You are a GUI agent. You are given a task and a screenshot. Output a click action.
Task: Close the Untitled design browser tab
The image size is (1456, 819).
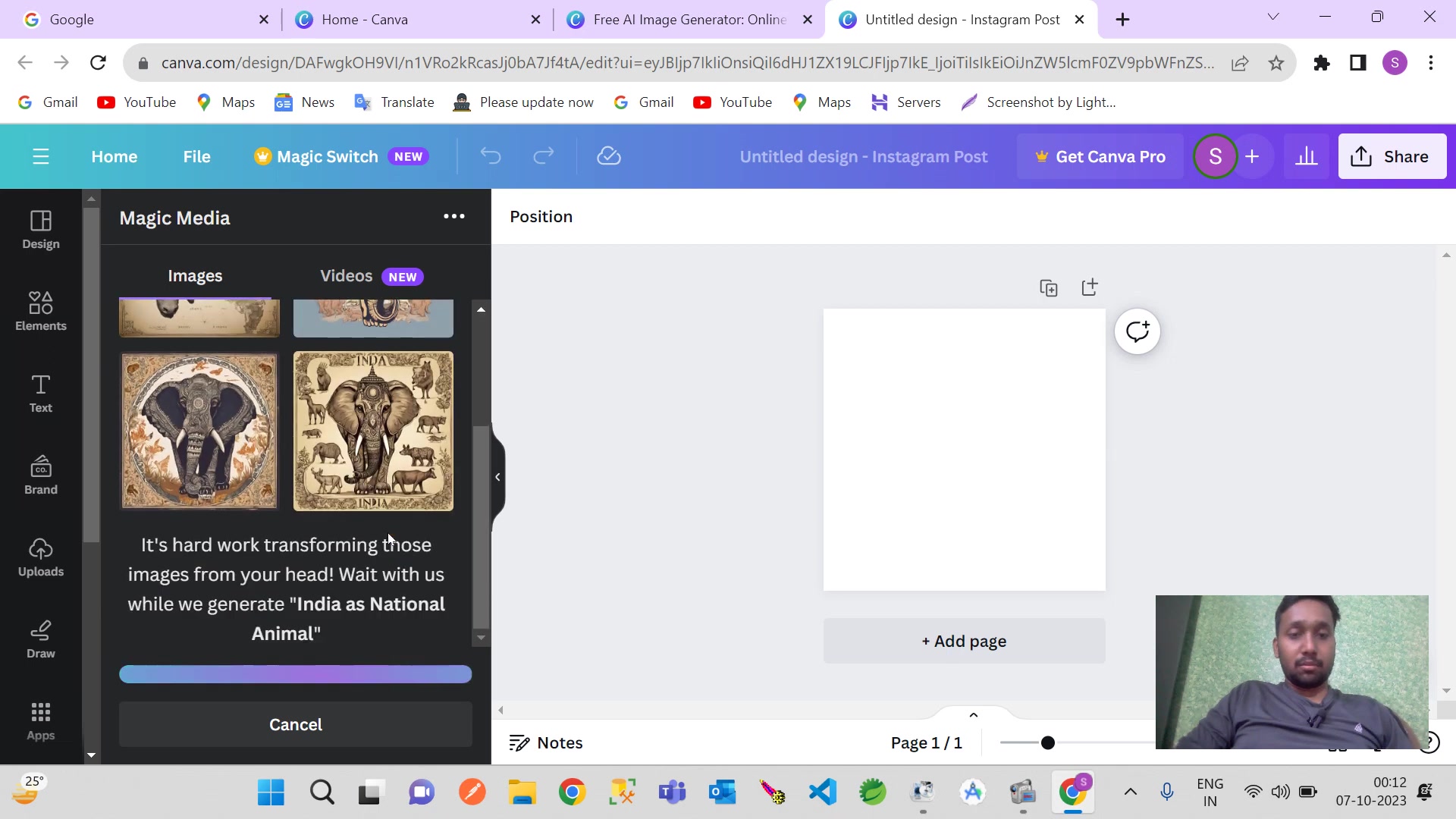click(x=1080, y=20)
